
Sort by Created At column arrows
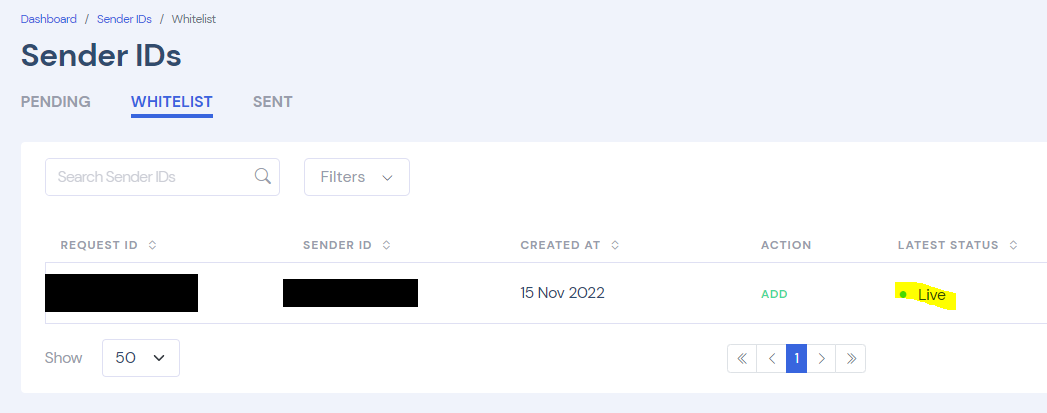click(x=615, y=245)
